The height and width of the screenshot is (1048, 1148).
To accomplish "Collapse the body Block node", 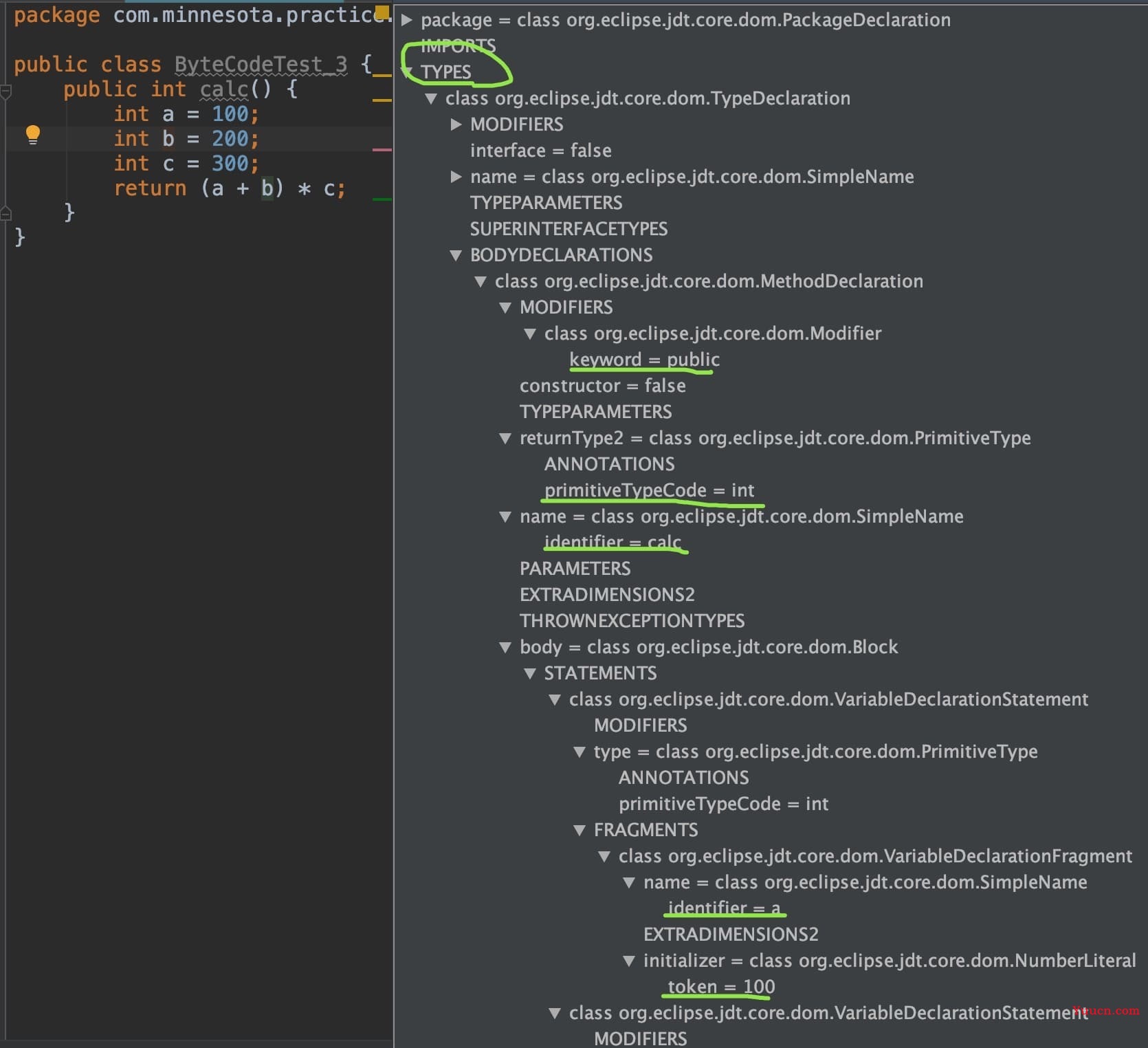I will point(505,647).
